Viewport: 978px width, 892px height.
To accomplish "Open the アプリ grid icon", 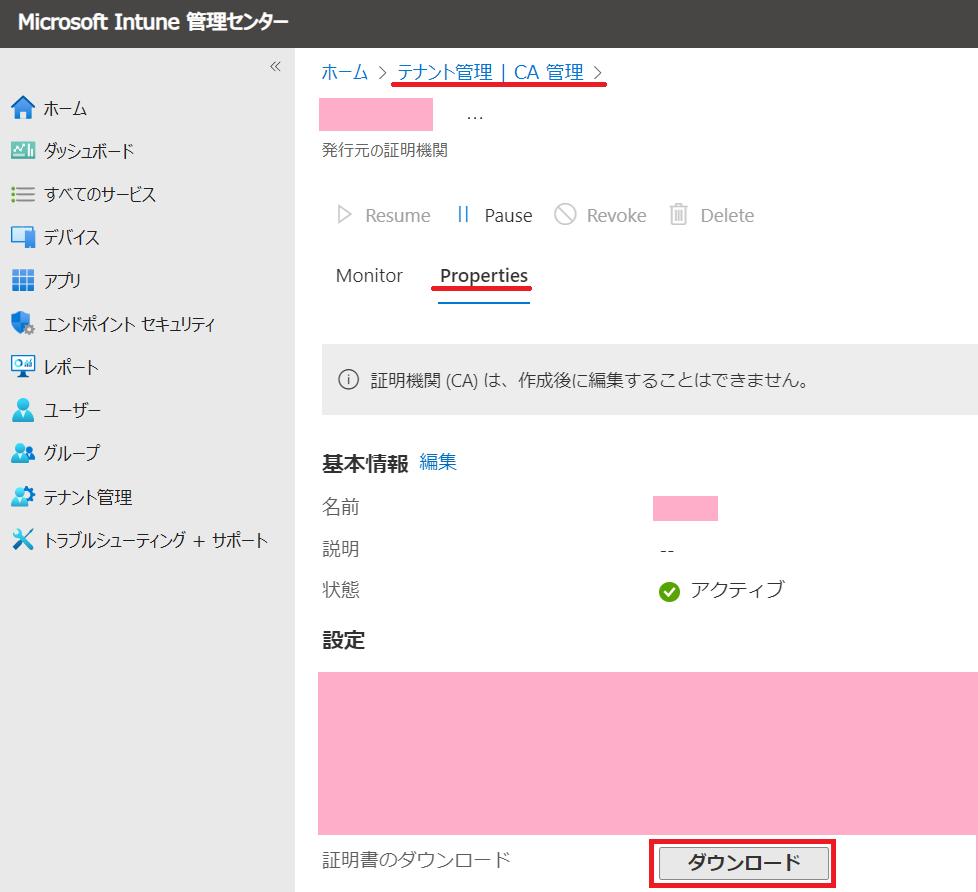I will click(x=23, y=280).
